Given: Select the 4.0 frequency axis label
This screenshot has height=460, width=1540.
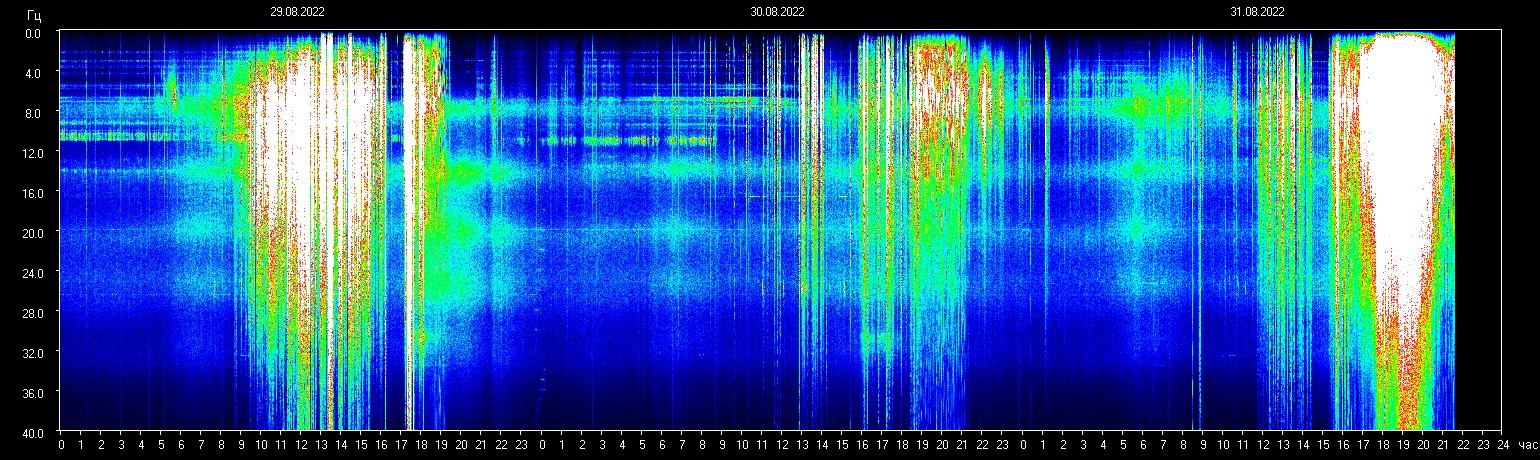Looking at the screenshot, I should [33, 73].
